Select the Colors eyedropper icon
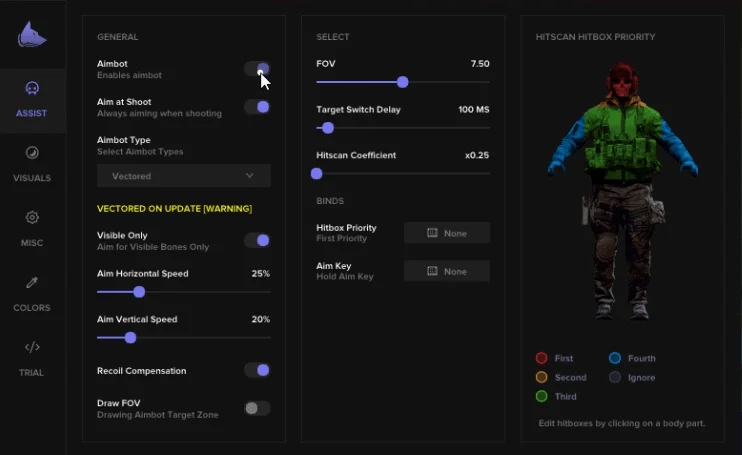 32,282
